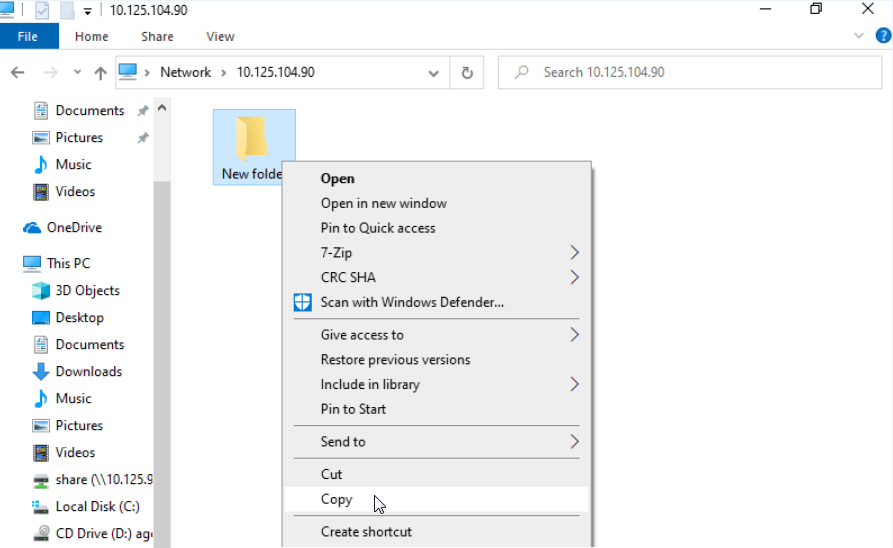
Task: Open CD Drive (D:) in sidebar
Action: [104, 533]
